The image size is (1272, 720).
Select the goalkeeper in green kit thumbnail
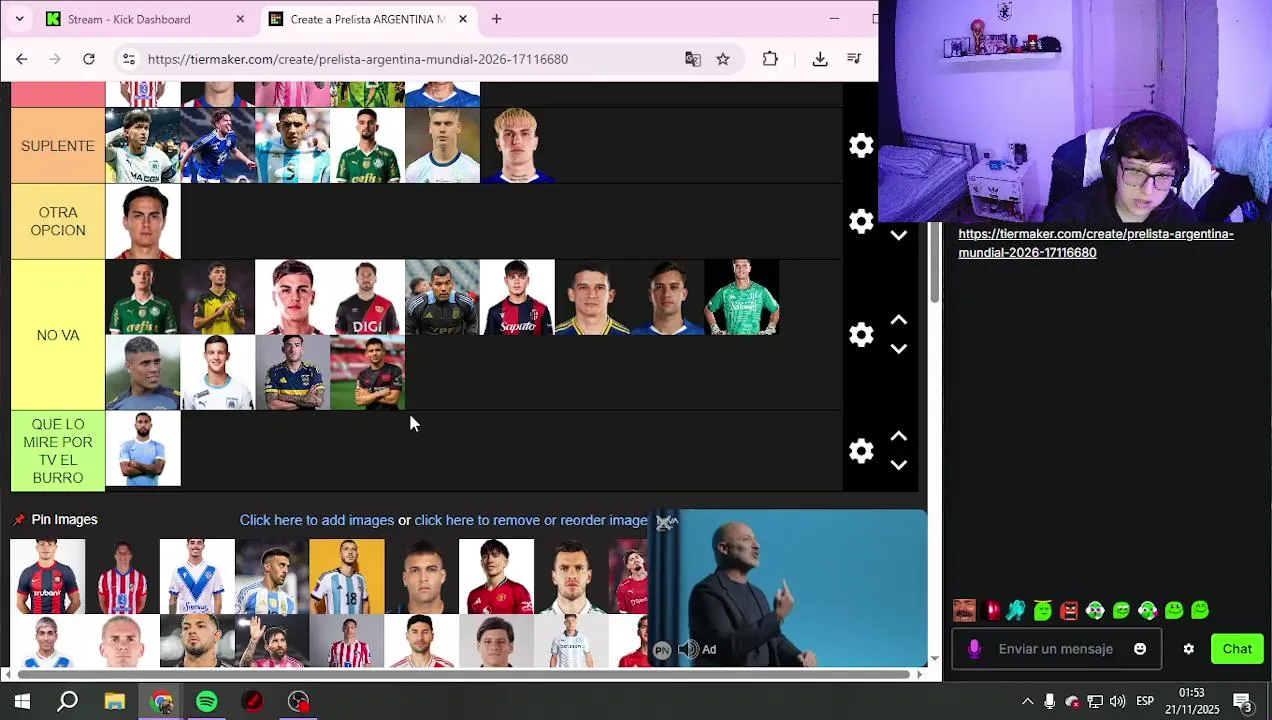click(742, 297)
